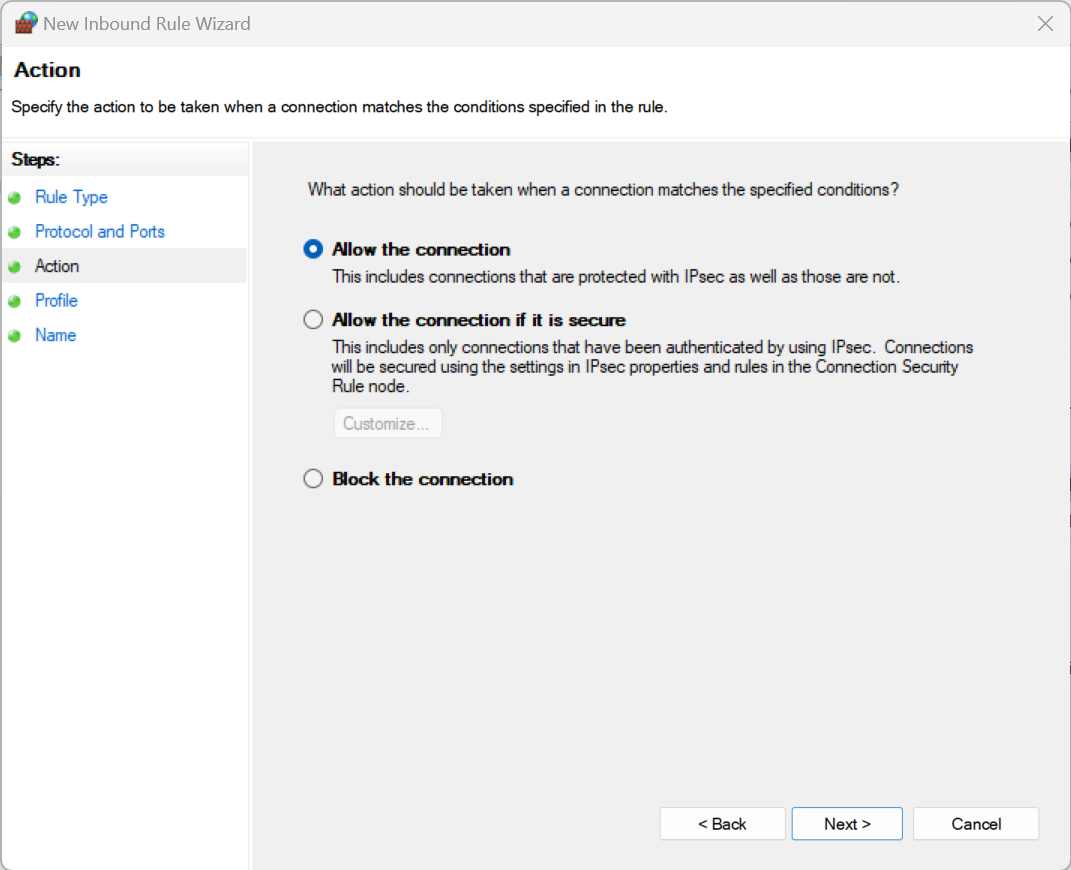Click green bullet next to Action step

(14, 267)
